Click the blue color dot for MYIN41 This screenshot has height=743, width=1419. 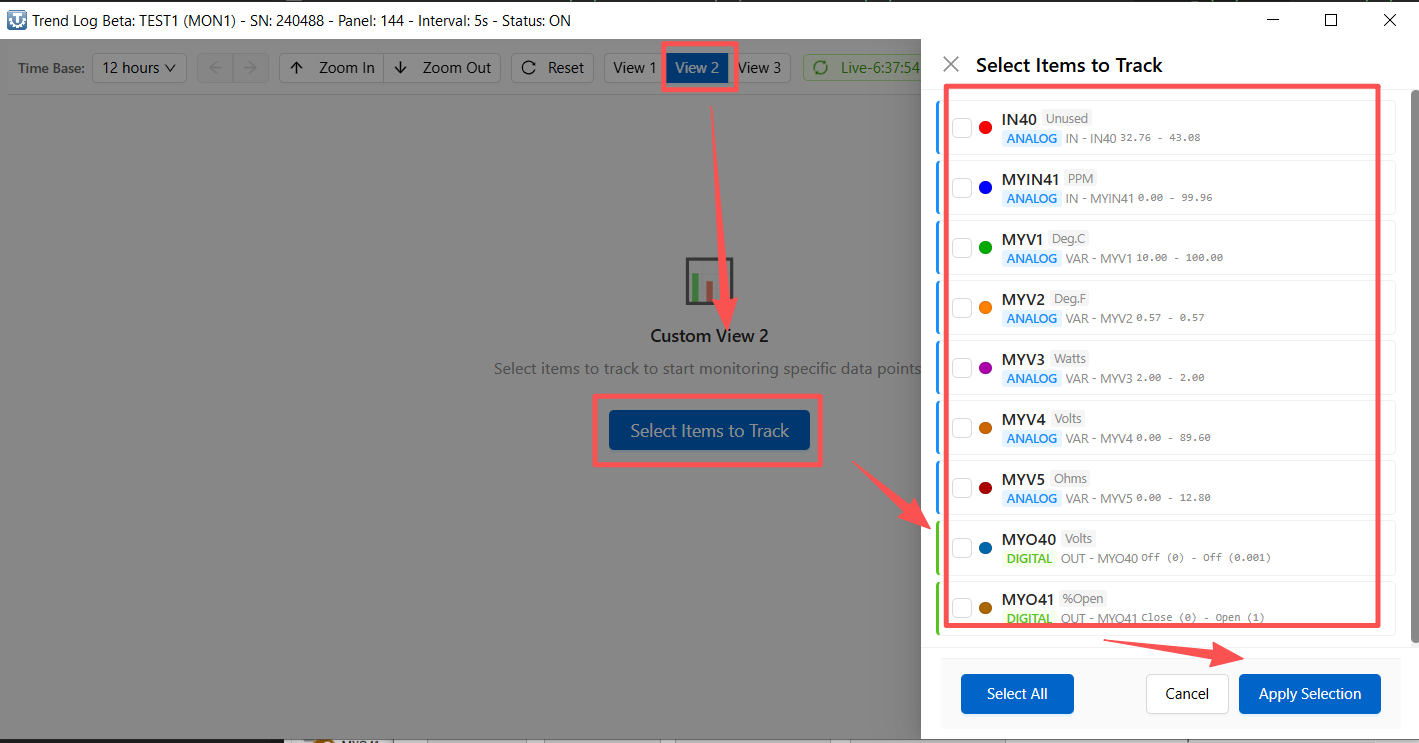tap(985, 188)
